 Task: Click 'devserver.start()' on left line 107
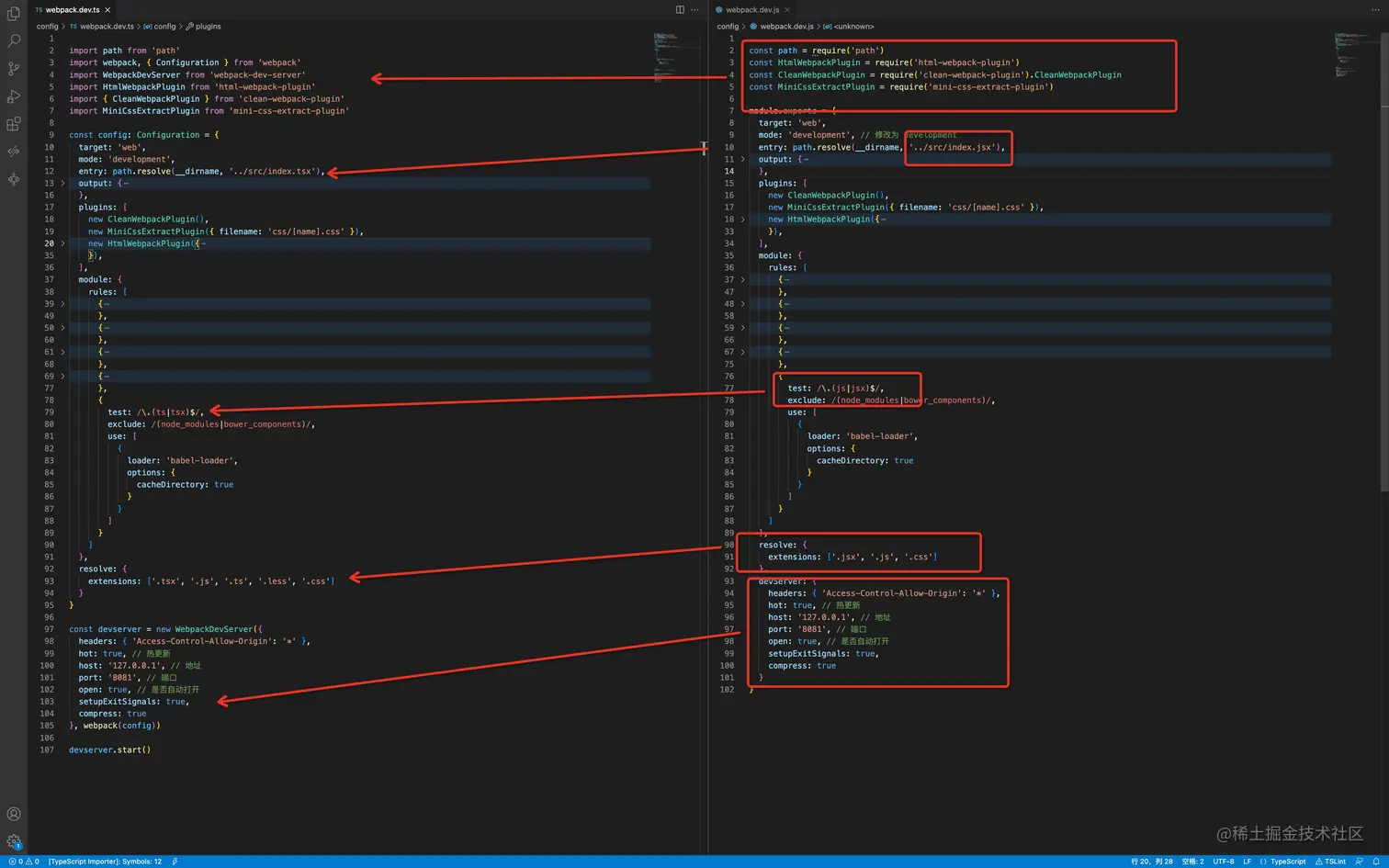(x=109, y=750)
